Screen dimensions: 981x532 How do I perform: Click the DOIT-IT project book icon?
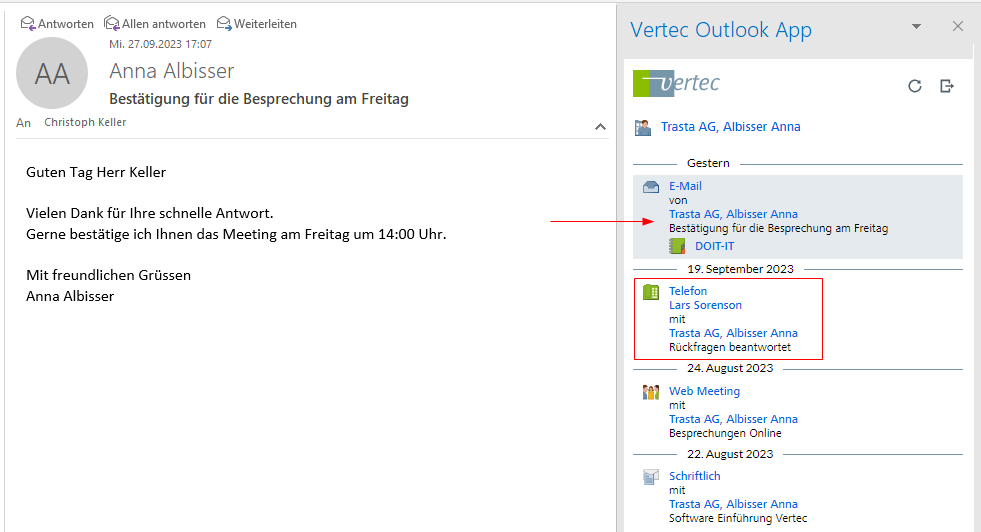coord(678,246)
